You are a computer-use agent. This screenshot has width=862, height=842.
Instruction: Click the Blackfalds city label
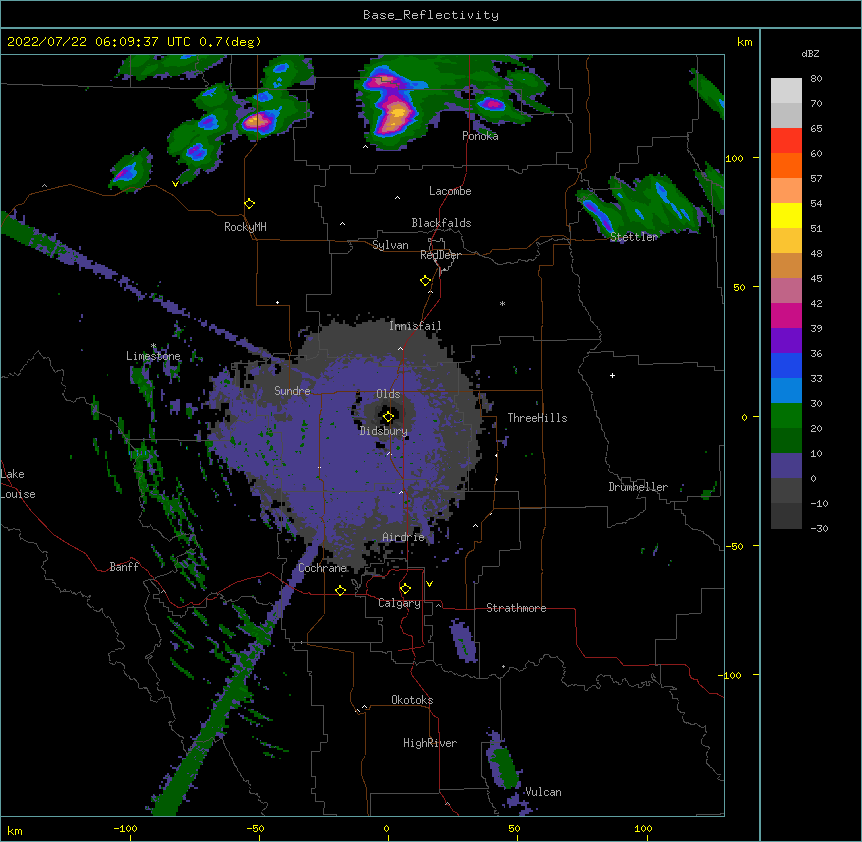click(441, 223)
